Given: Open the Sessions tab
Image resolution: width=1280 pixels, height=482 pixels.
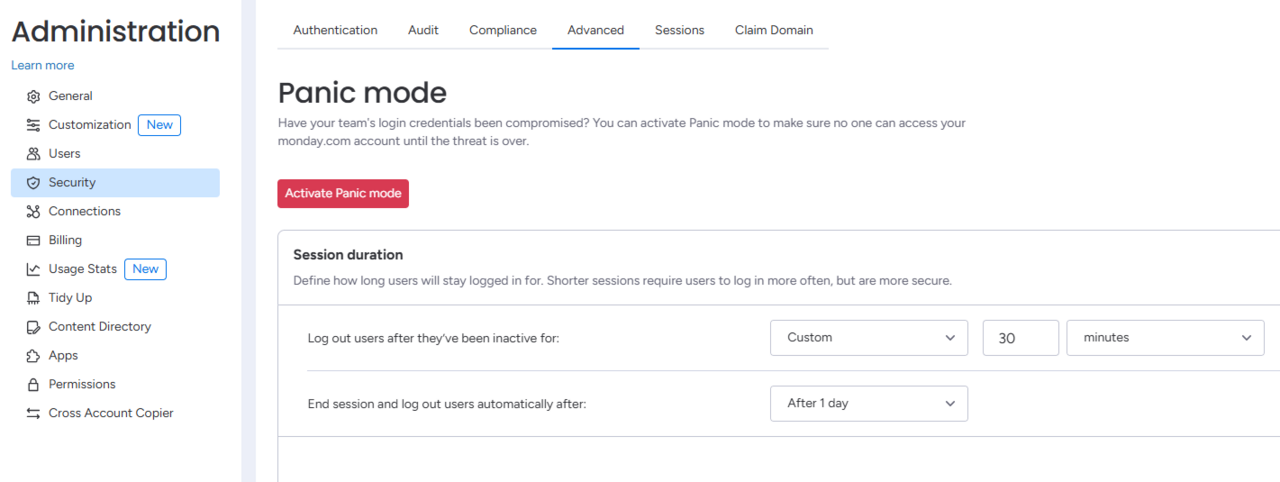Looking at the screenshot, I should click(x=680, y=30).
